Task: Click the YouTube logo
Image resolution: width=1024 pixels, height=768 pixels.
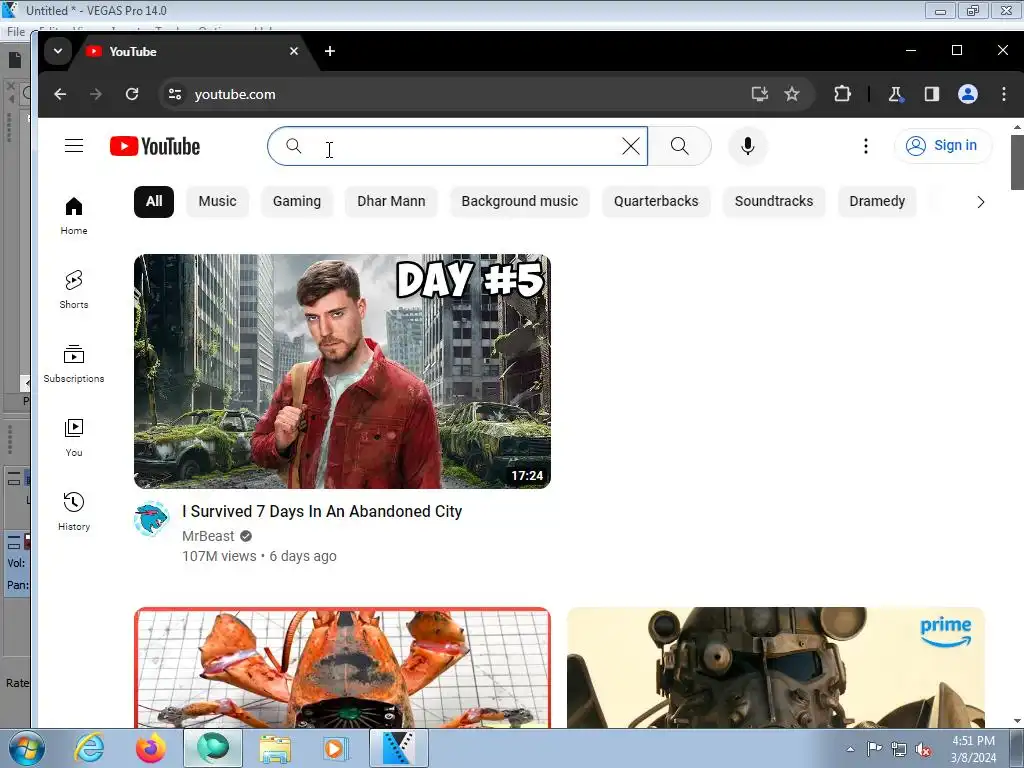Action: click(155, 146)
